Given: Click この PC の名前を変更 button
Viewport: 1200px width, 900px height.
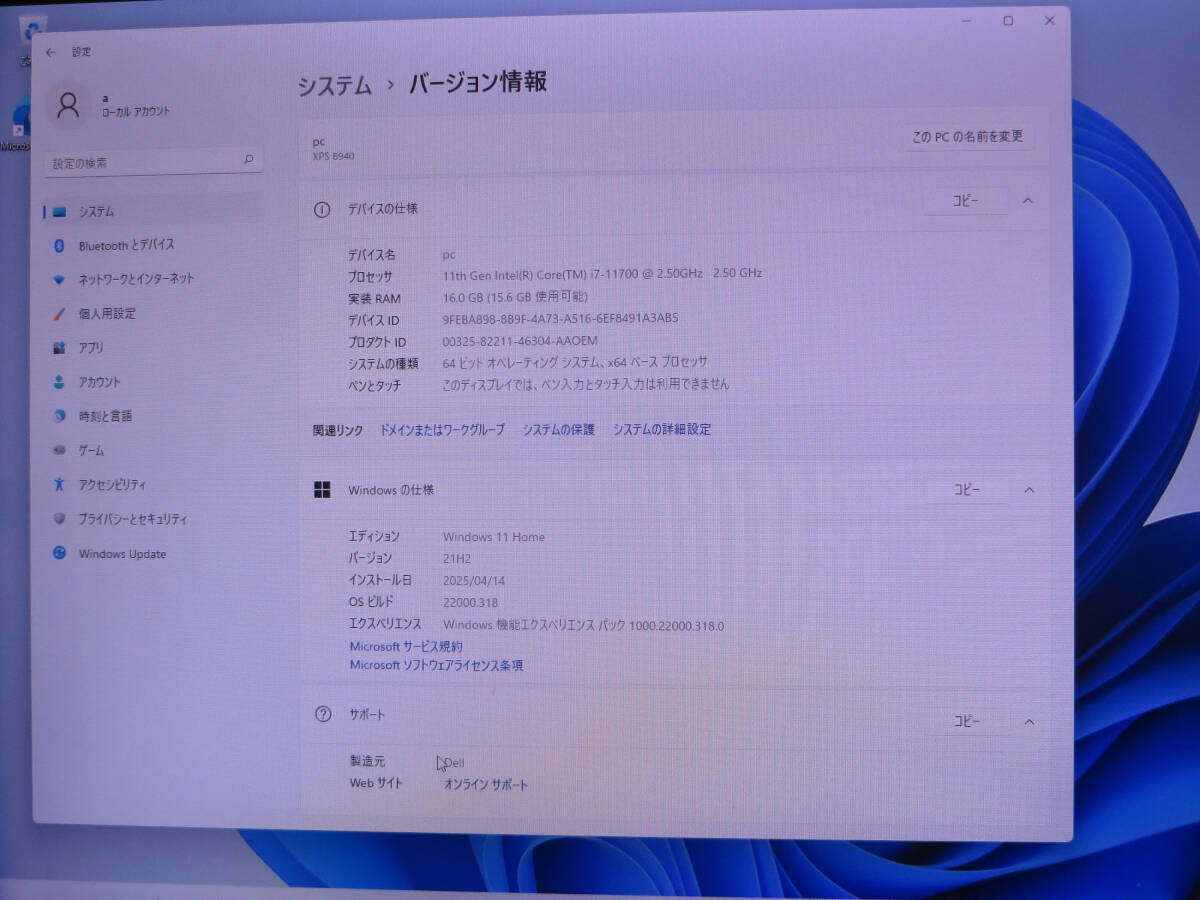Looking at the screenshot, I should (x=968, y=137).
